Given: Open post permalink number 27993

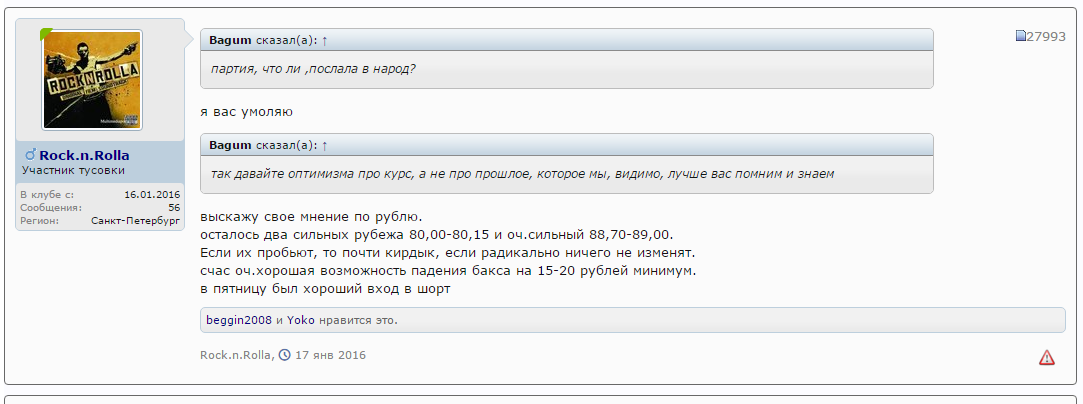Looking at the screenshot, I should coord(1046,37).
